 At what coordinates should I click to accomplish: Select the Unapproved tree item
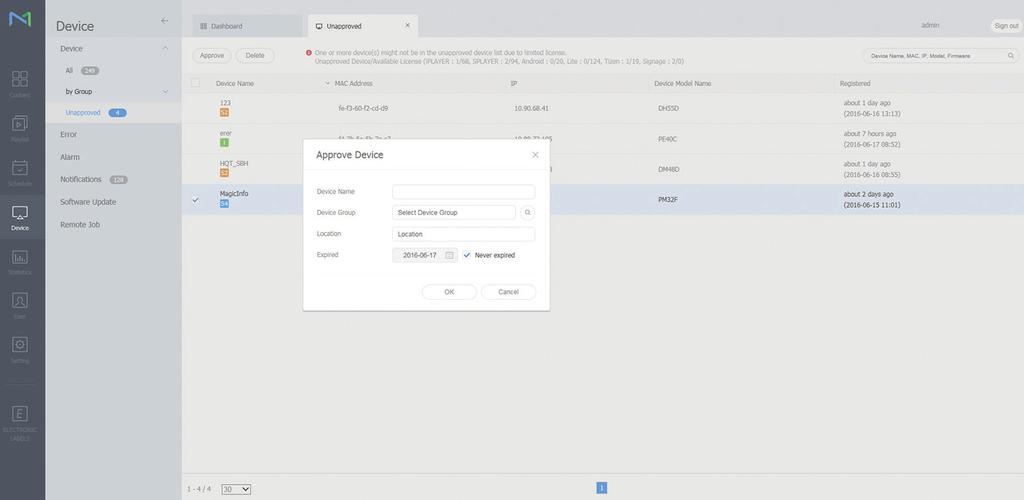click(x=83, y=113)
